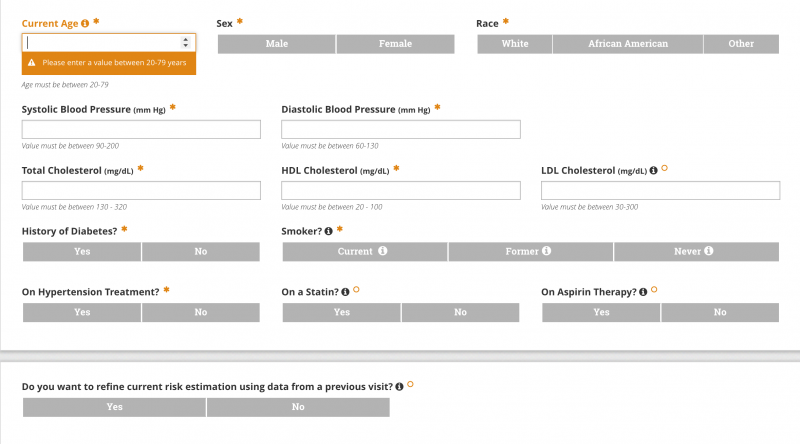
Task: Focus the HDL Cholesterol input field
Action: (401, 190)
